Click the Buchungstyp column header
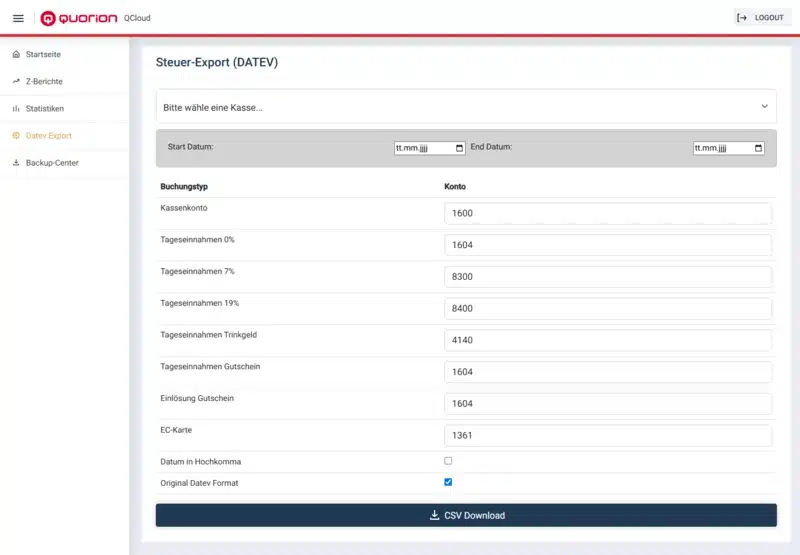 (184, 187)
